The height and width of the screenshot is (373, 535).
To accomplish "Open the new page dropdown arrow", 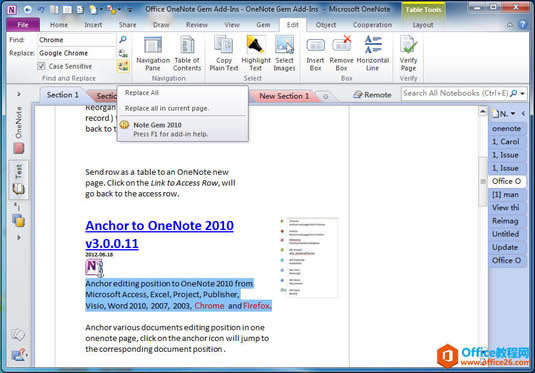I will [513, 114].
